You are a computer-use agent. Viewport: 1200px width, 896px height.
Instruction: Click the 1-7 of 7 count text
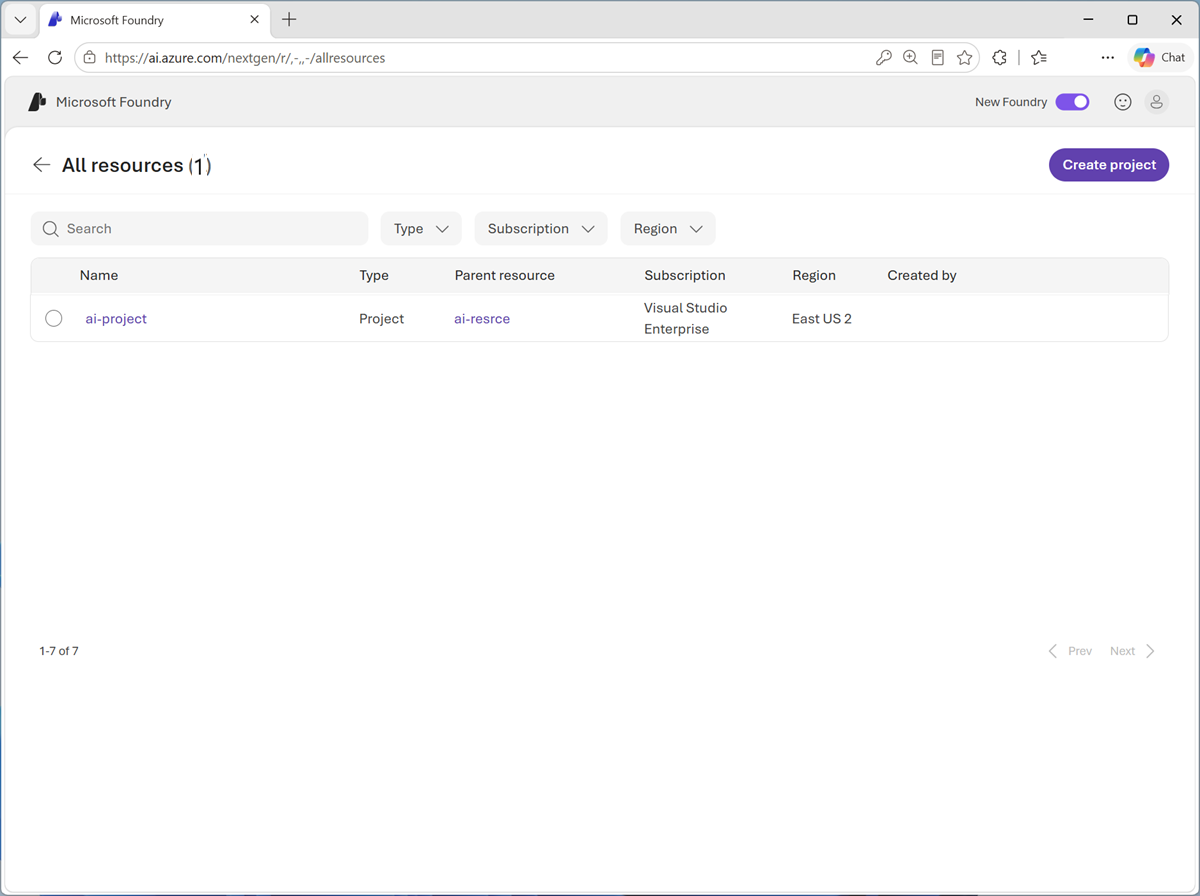pyautogui.click(x=59, y=651)
